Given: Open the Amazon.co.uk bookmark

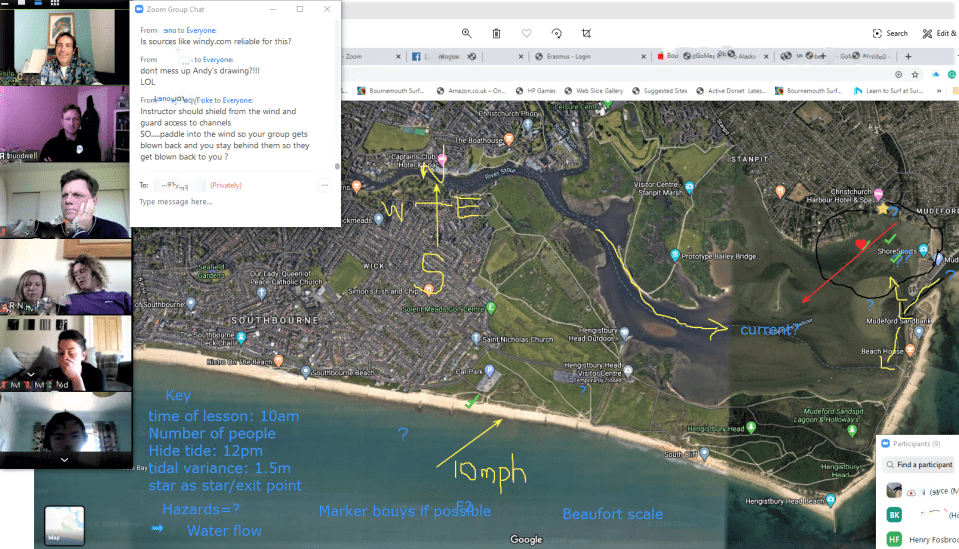Looking at the screenshot, I should (x=476, y=91).
